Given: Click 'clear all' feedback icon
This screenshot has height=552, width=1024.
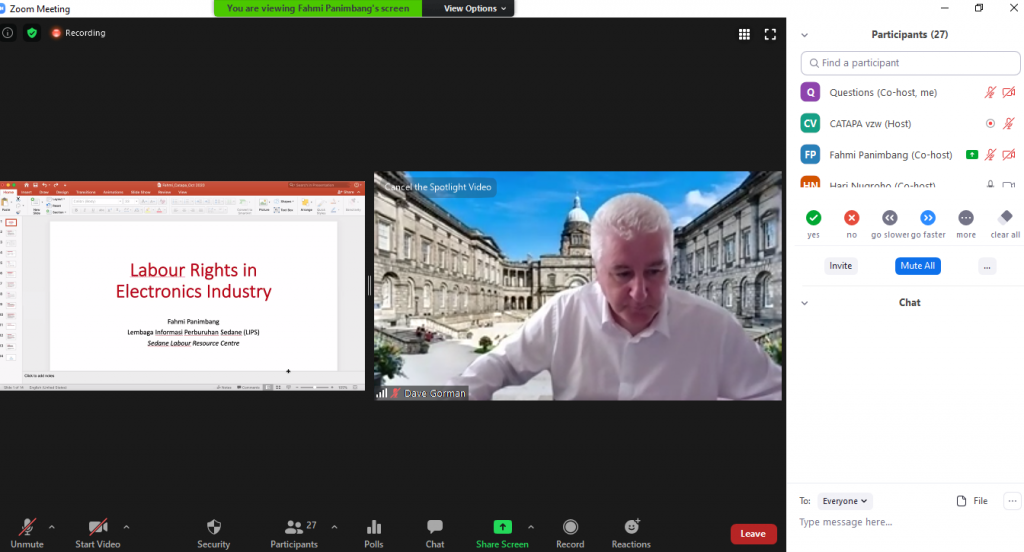Looking at the screenshot, I should tap(1006, 217).
